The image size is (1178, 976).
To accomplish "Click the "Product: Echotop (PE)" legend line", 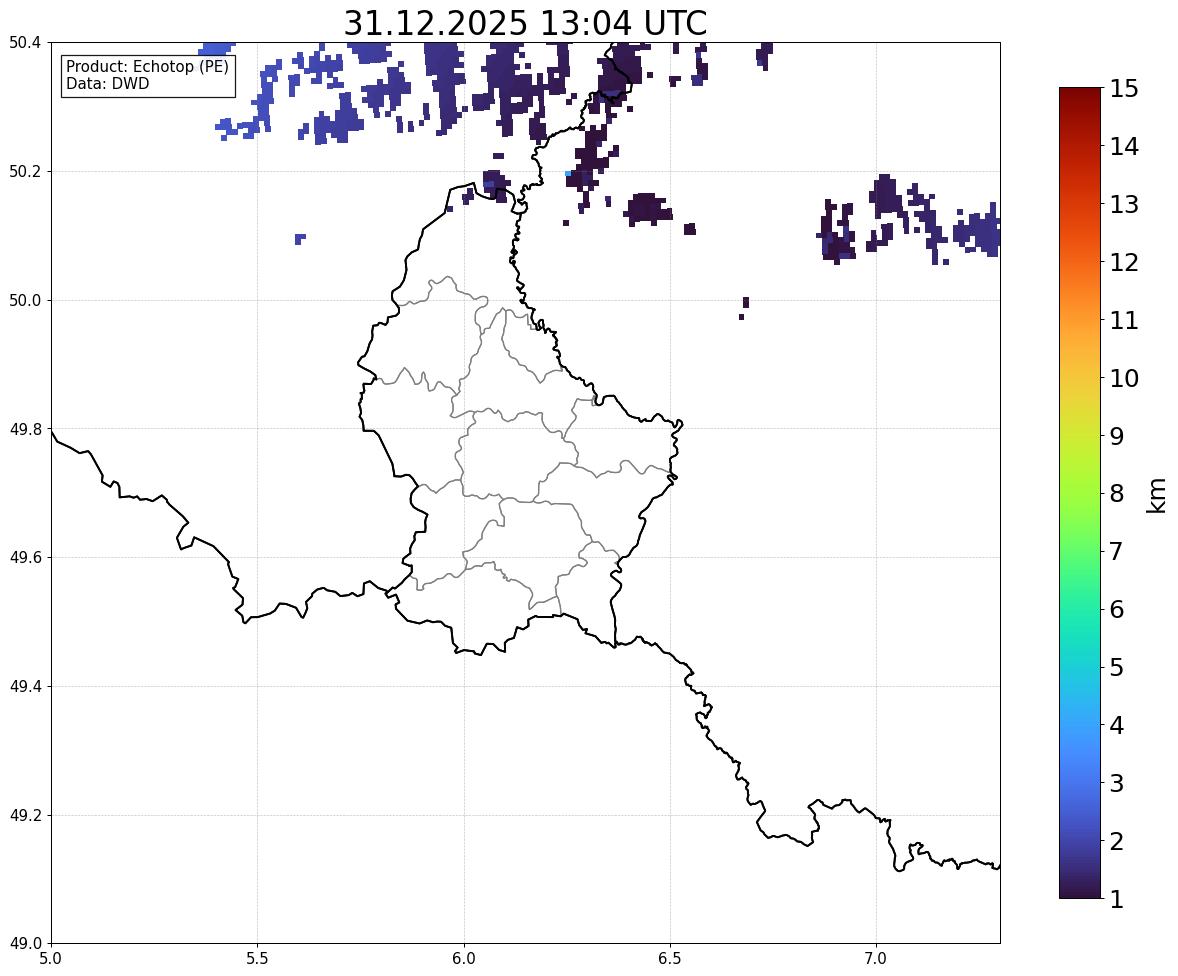I will 147,67.
